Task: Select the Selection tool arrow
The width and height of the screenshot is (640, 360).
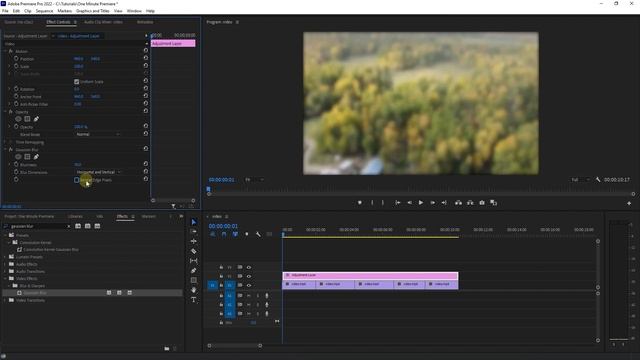Action: [x=193, y=222]
